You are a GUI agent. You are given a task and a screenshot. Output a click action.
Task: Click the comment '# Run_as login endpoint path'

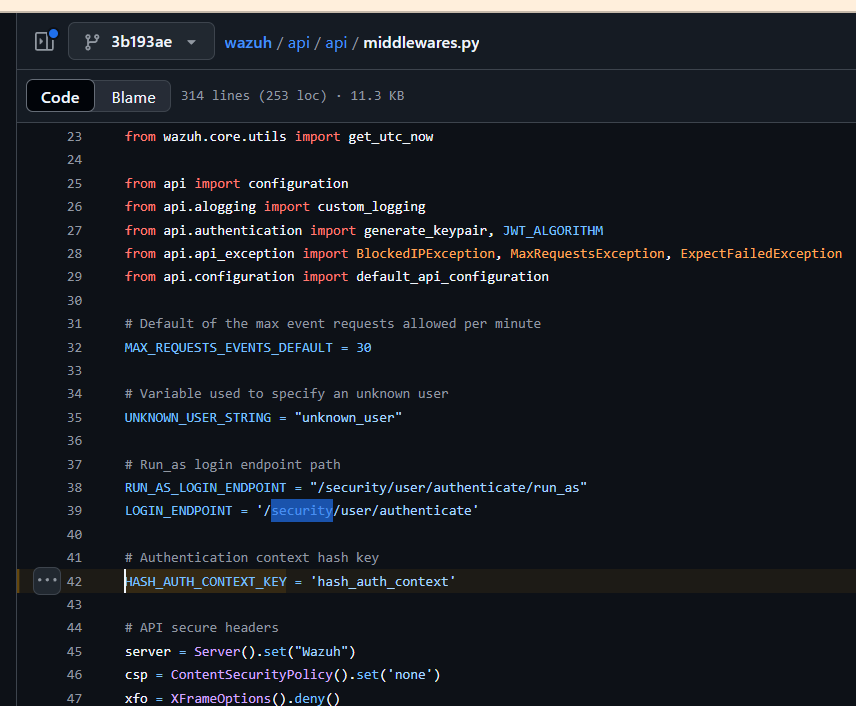click(233, 464)
